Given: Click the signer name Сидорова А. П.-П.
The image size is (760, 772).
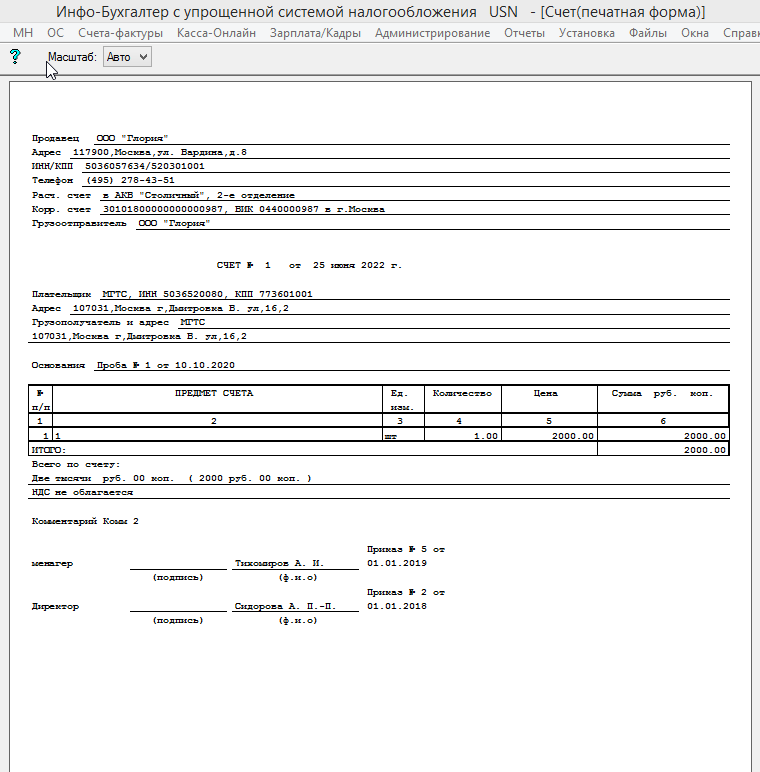Looking at the screenshot, I should 285,606.
